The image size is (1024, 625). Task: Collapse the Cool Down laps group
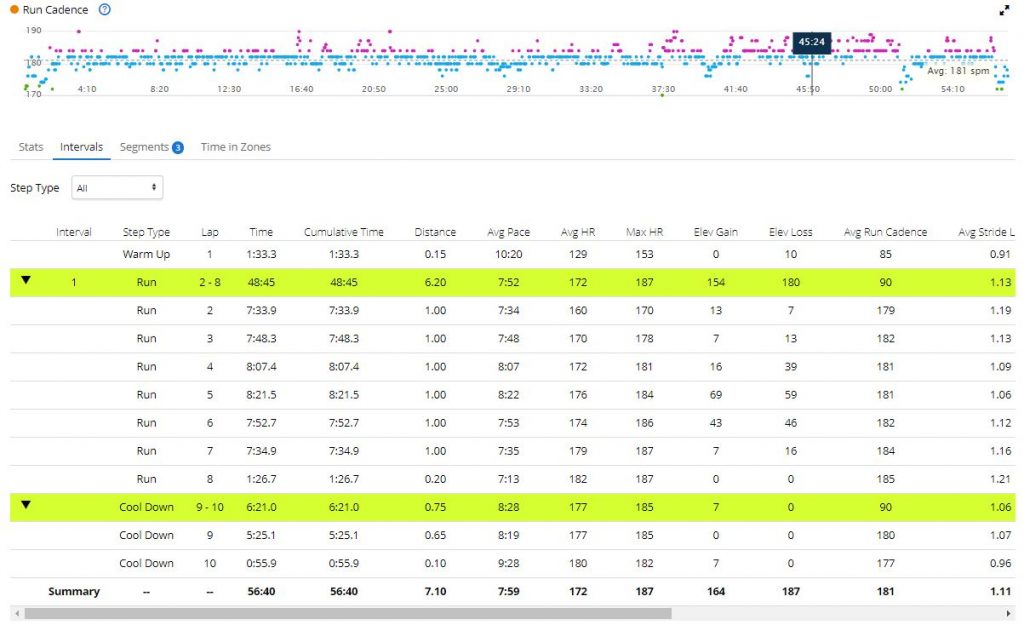pyautogui.click(x=26, y=505)
